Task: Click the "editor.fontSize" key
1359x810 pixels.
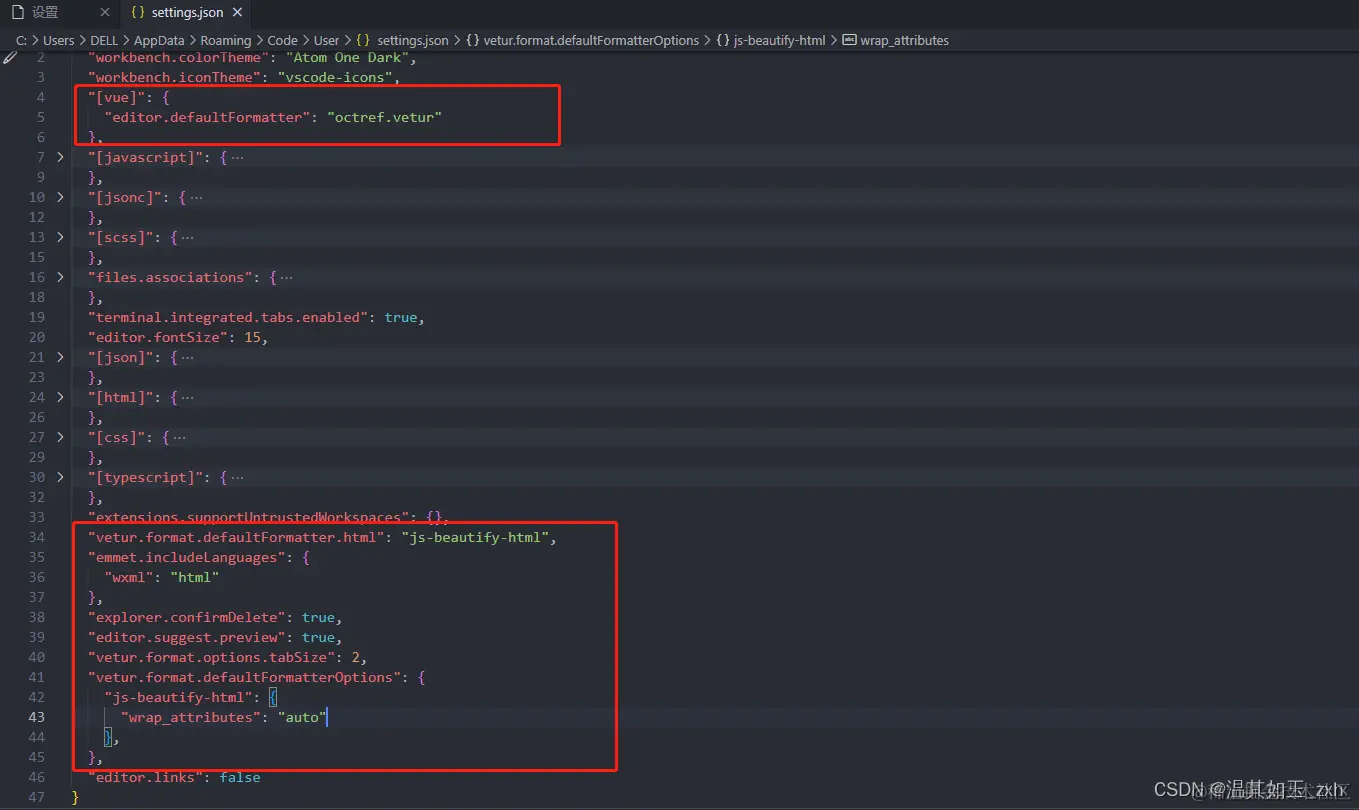Action: click(159, 337)
